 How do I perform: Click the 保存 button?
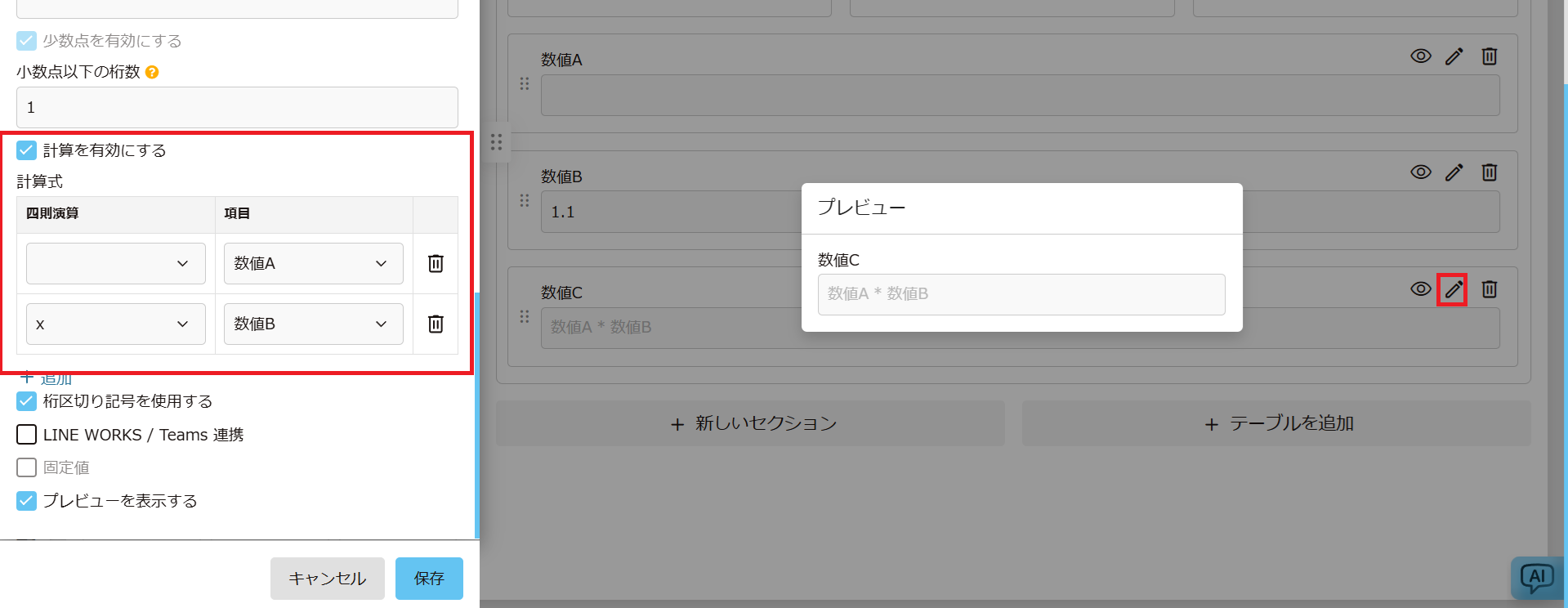428,579
